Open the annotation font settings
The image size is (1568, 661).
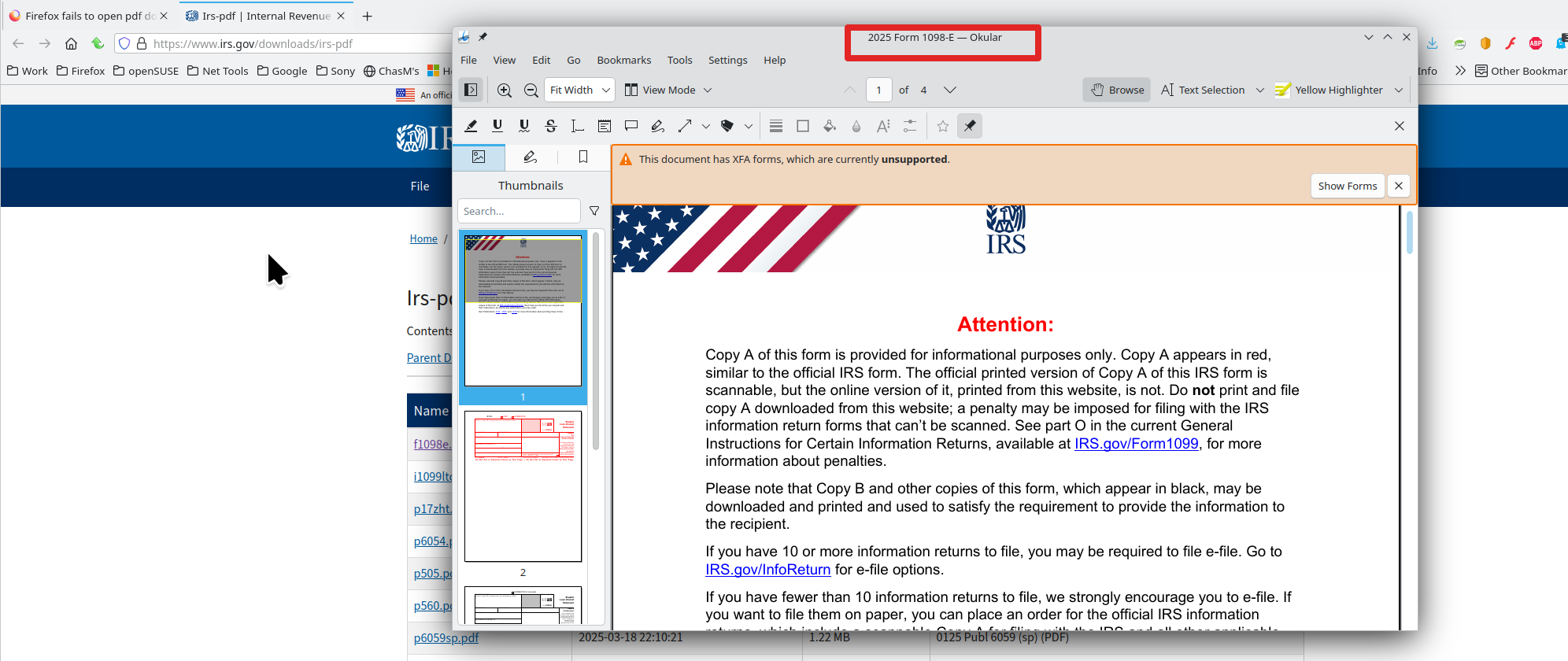883,126
